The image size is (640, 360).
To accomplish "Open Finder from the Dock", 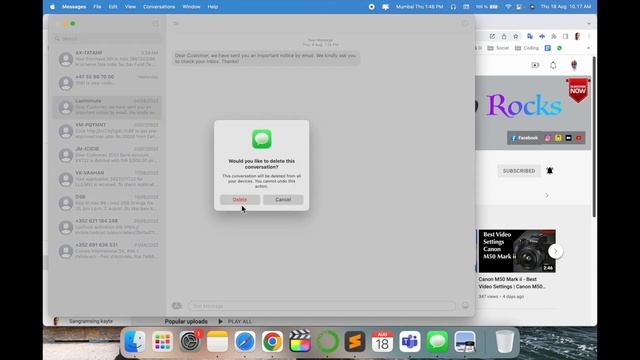I will click(135, 341).
